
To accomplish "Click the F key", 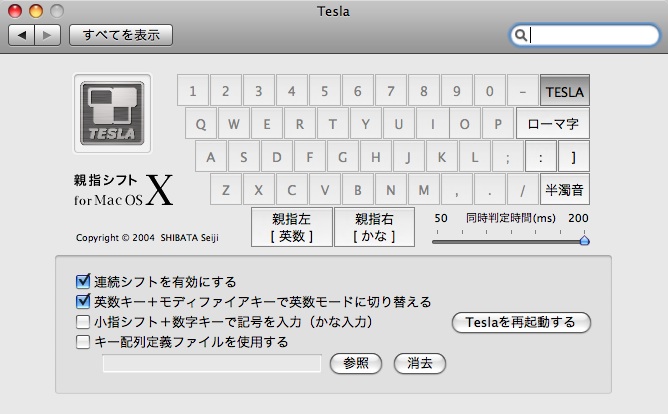I will 310,157.
